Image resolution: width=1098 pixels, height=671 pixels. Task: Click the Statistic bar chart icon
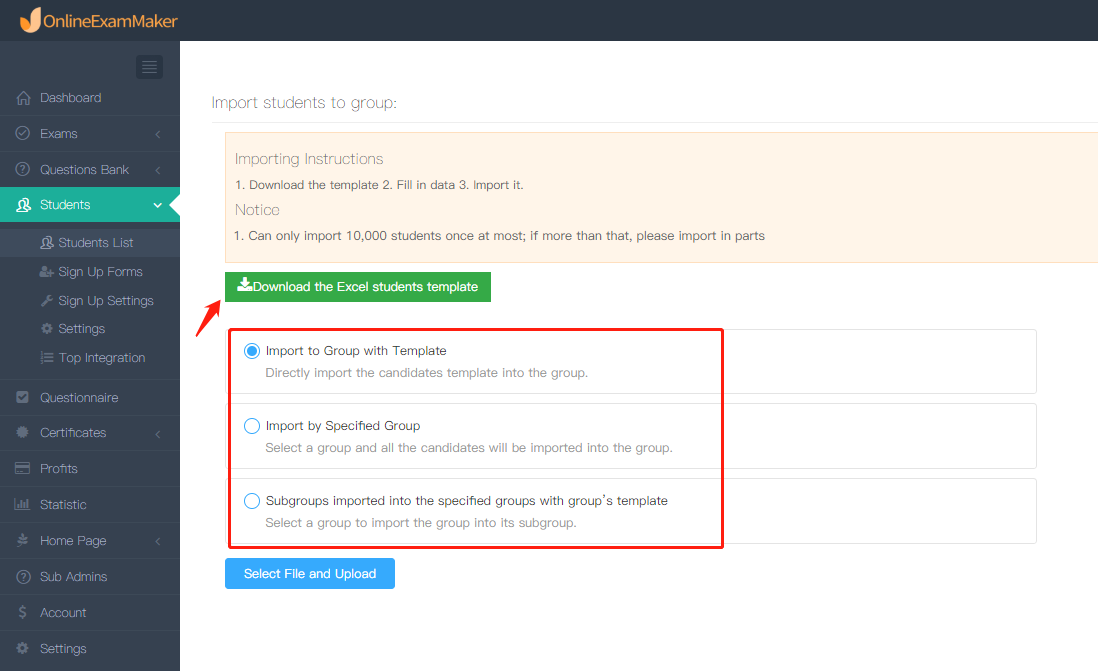click(23, 505)
